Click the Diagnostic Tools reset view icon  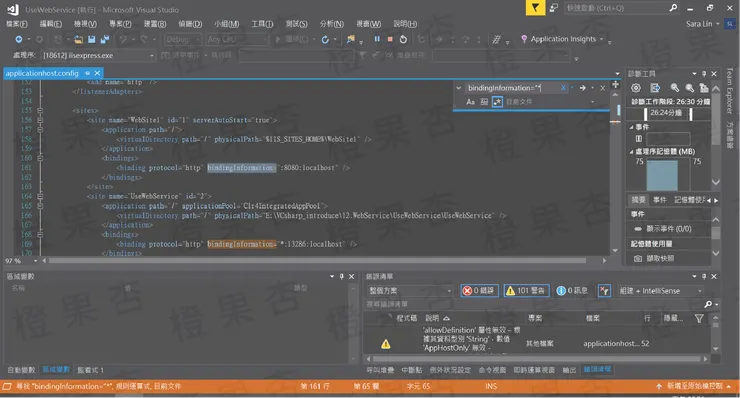pyautogui.click(x=704, y=88)
